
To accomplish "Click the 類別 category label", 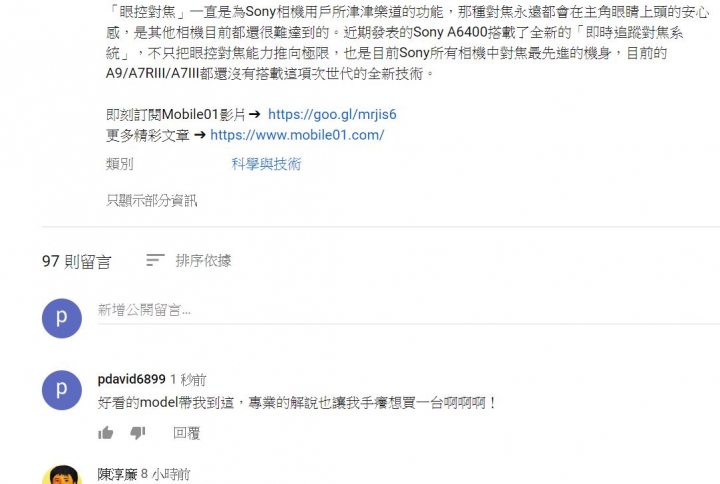I will coord(119,164).
